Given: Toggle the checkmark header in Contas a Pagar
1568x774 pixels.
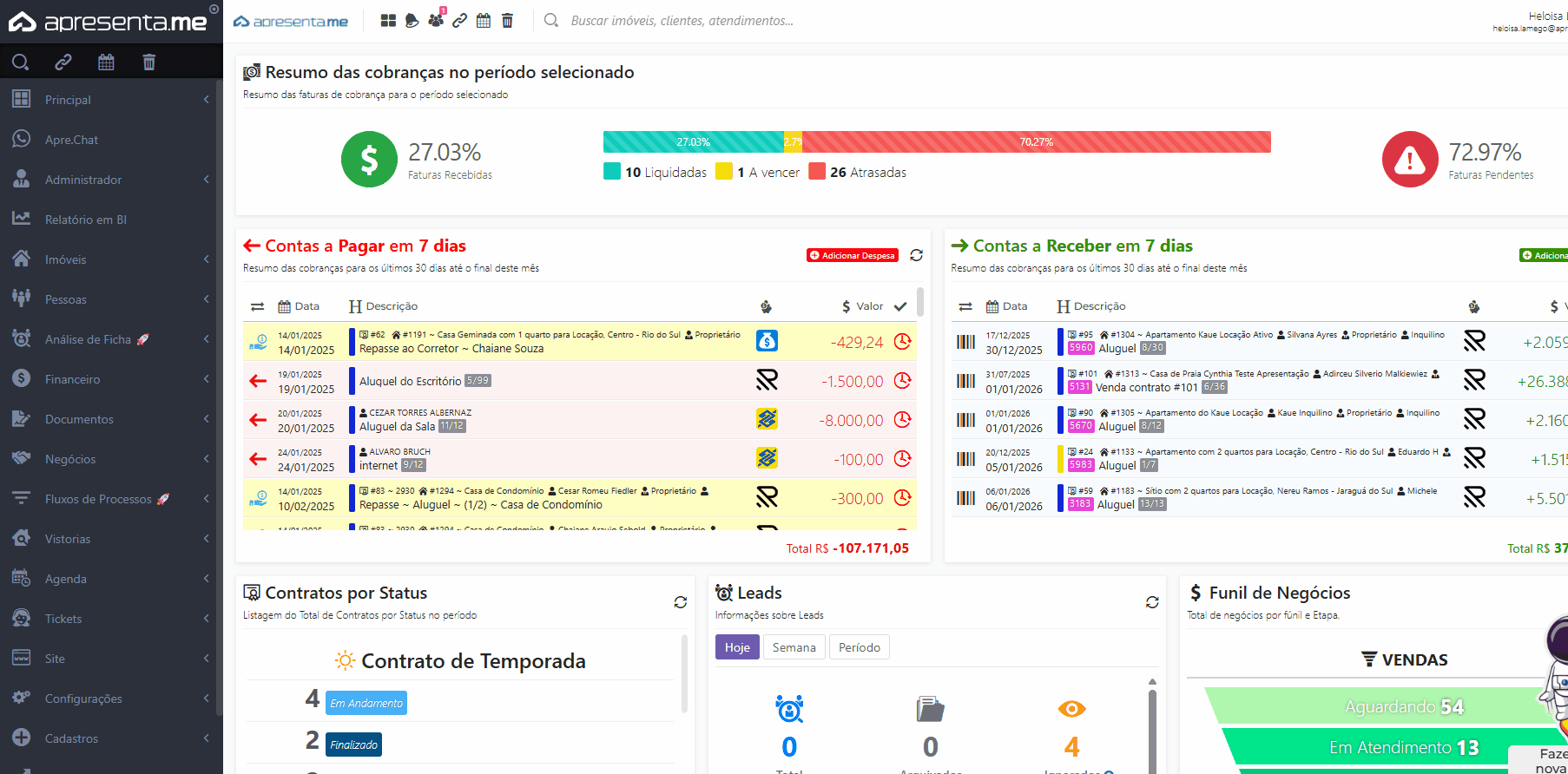Looking at the screenshot, I should [900, 306].
